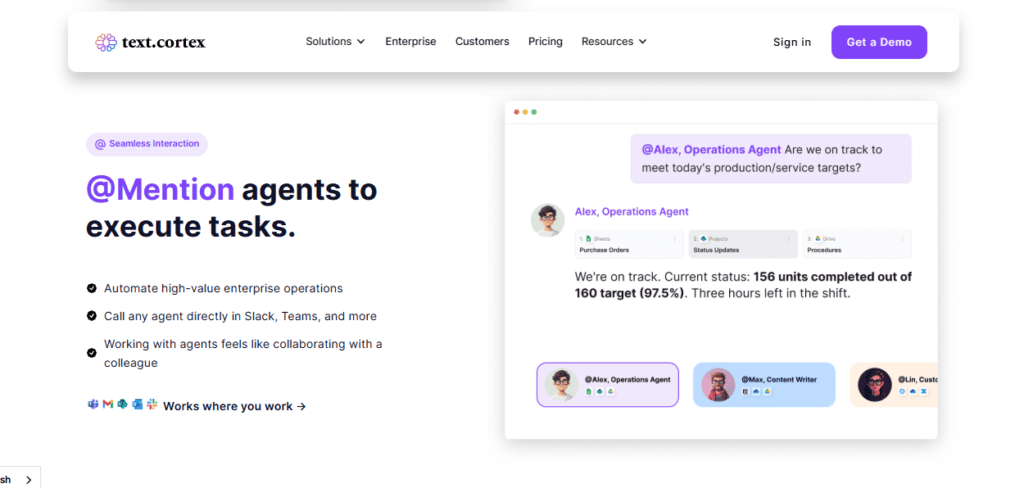Click the Drive icon in @Alex agent card
Viewport: 1024px width, 488px height.
pyautogui.click(x=611, y=391)
